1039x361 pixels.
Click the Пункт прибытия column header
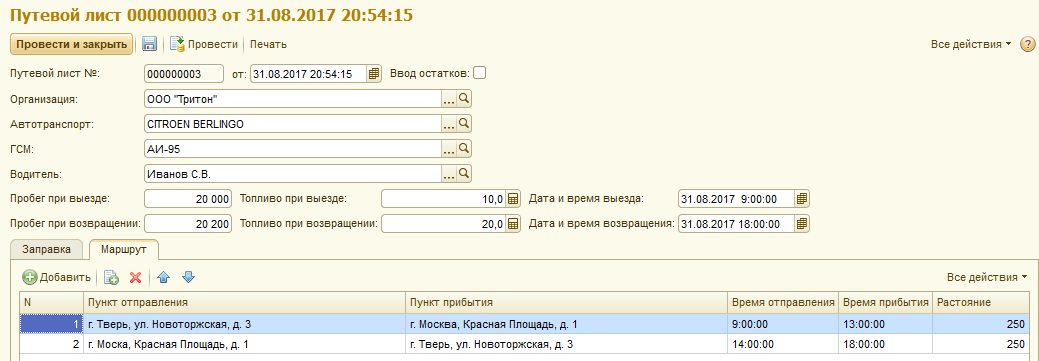[566, 302]
